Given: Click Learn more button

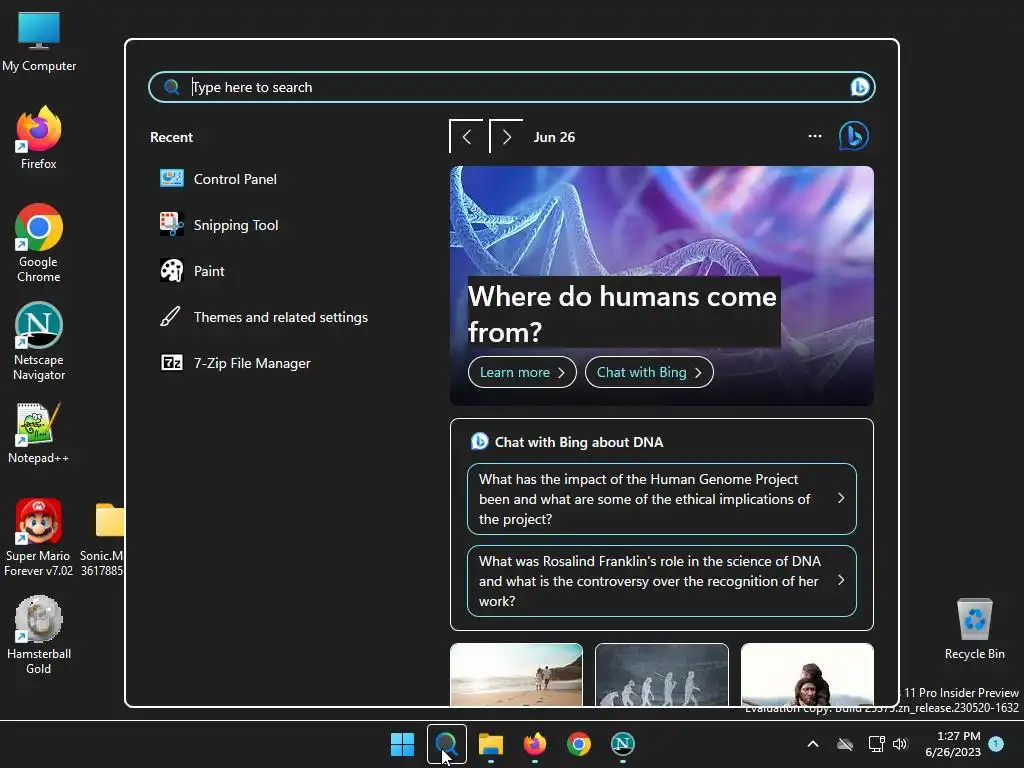Looking at the screenshot, I should [522, 372].
